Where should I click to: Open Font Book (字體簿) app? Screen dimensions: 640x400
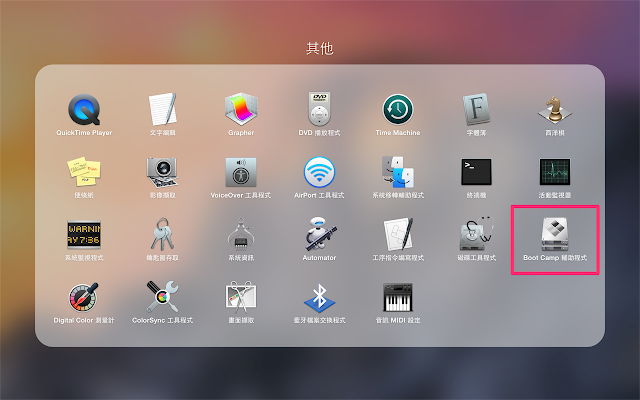click(x=476, y=110)
